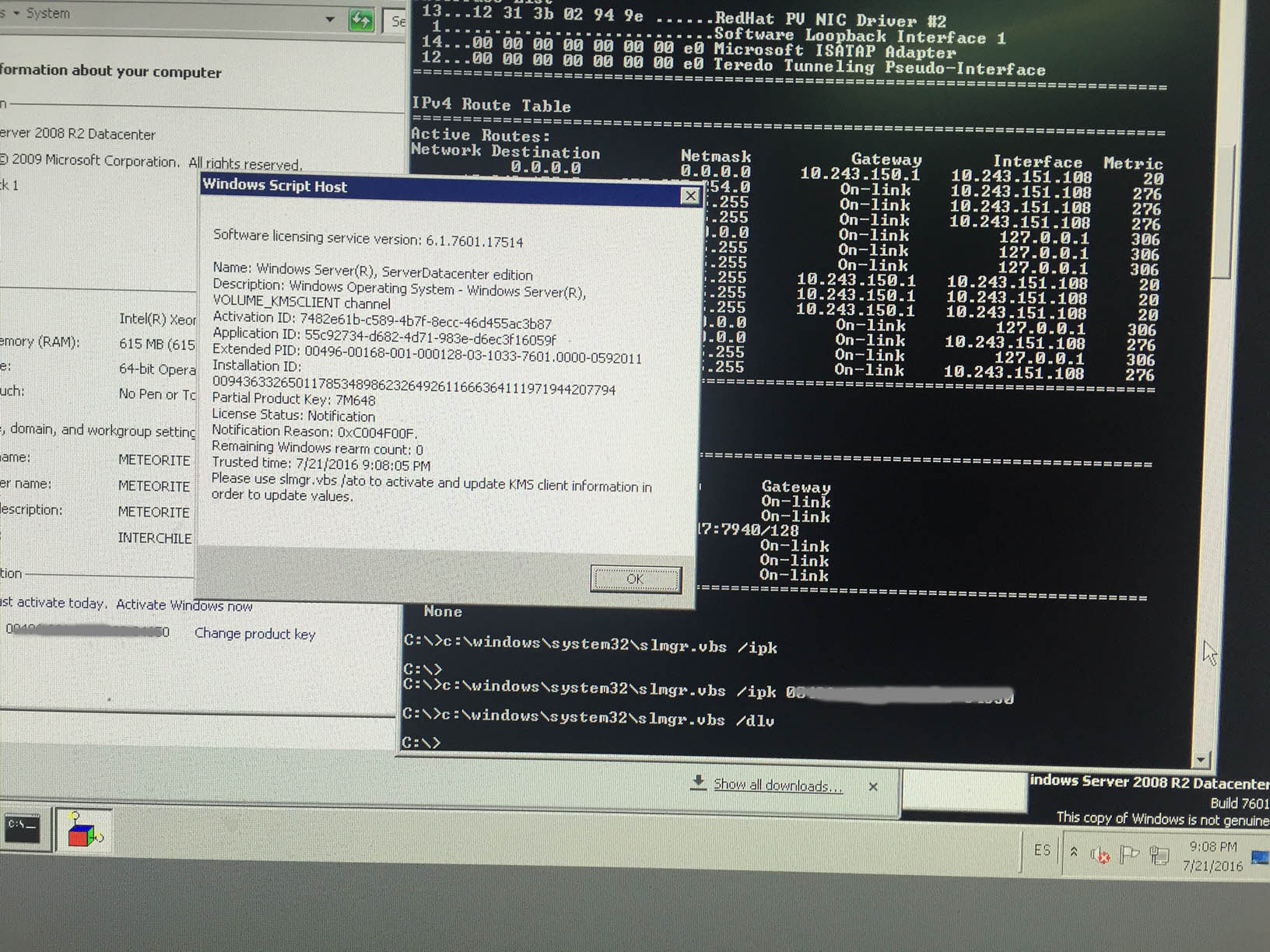Click 'This copy of Windows is not genuine' text
Viewport: 1270px width, 952px height.
point(1163,819)
